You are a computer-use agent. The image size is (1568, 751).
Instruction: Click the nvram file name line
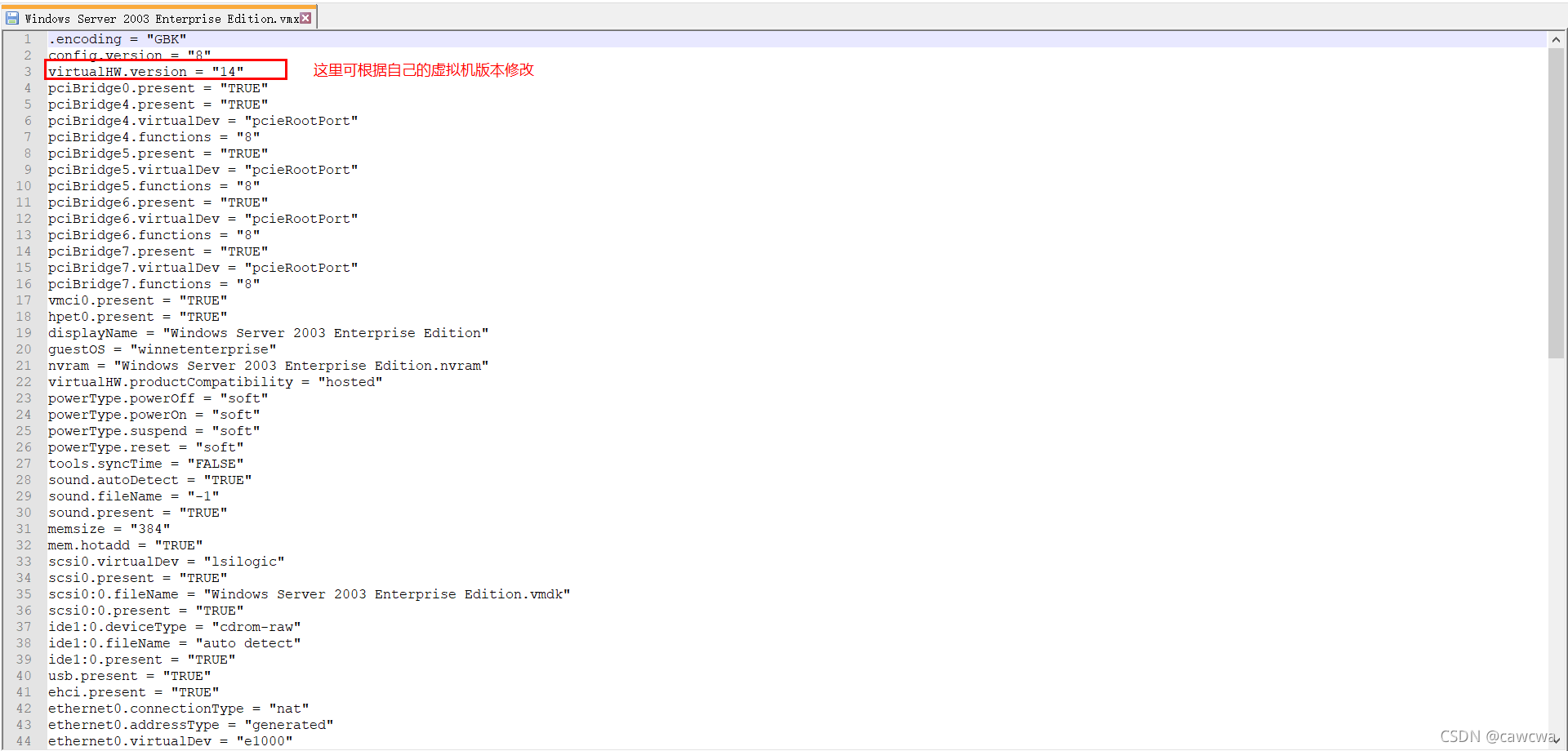(x=268, y=366)
